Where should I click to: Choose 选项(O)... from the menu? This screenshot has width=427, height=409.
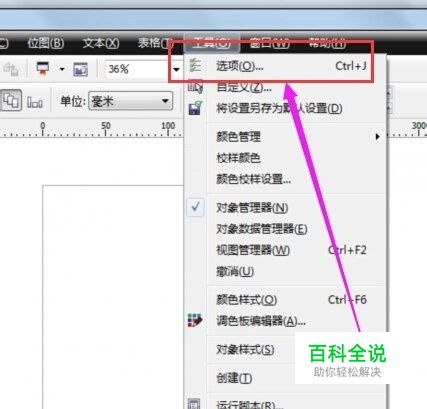point(285,66)
